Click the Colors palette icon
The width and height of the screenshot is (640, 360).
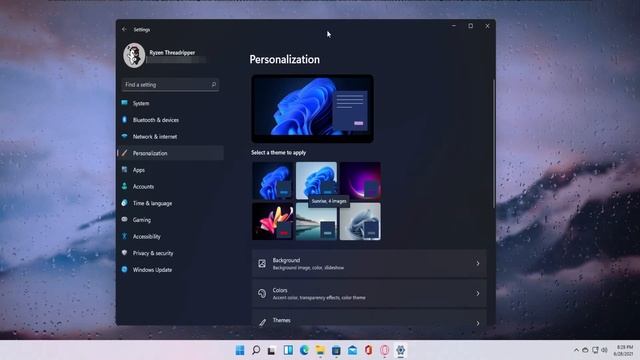262,293
